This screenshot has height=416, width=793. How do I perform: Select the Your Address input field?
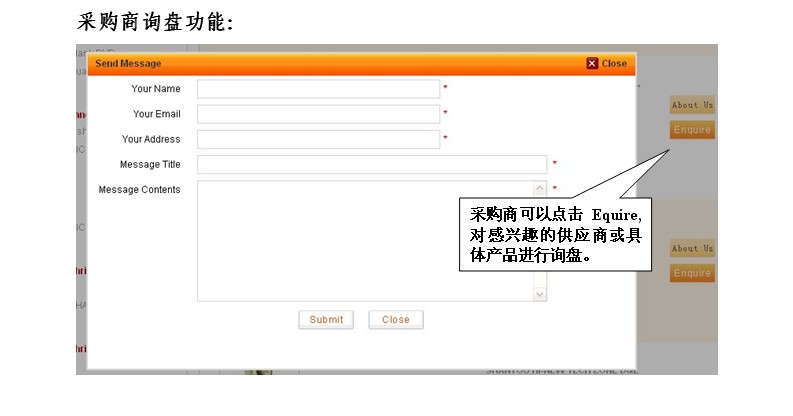[318, 139]
